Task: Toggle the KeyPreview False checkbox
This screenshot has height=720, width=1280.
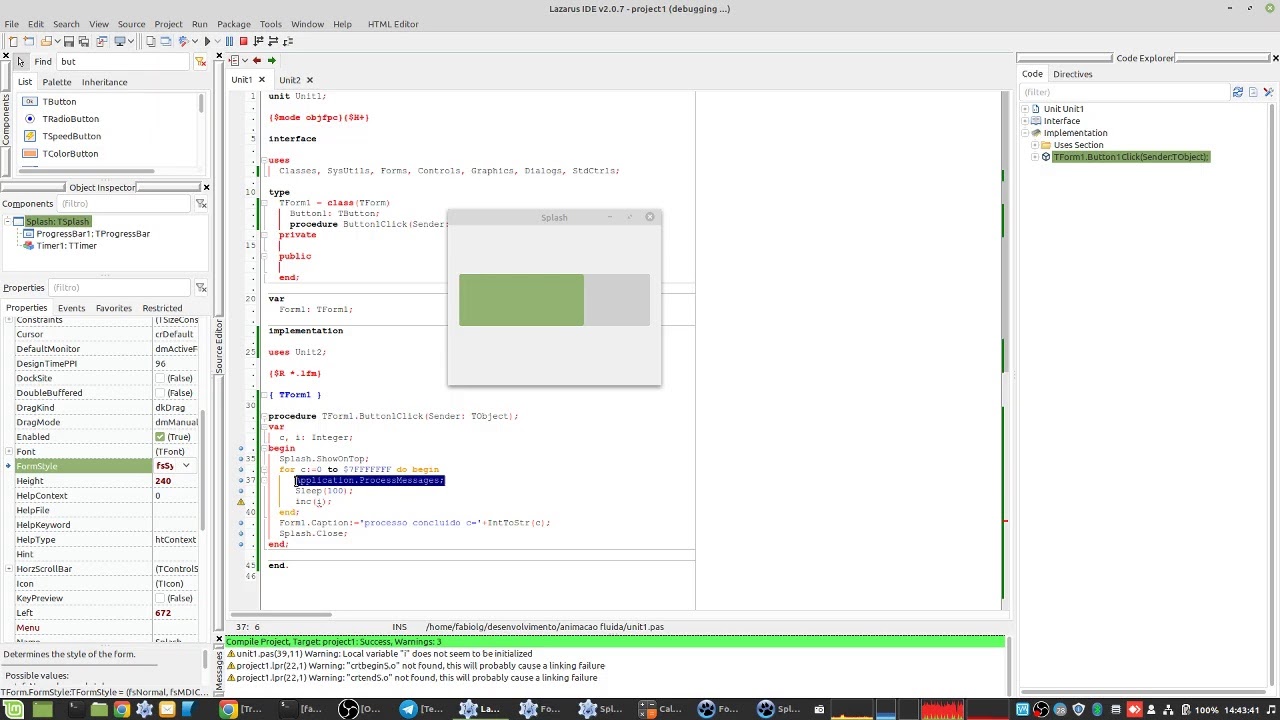Action: (160, 598)
